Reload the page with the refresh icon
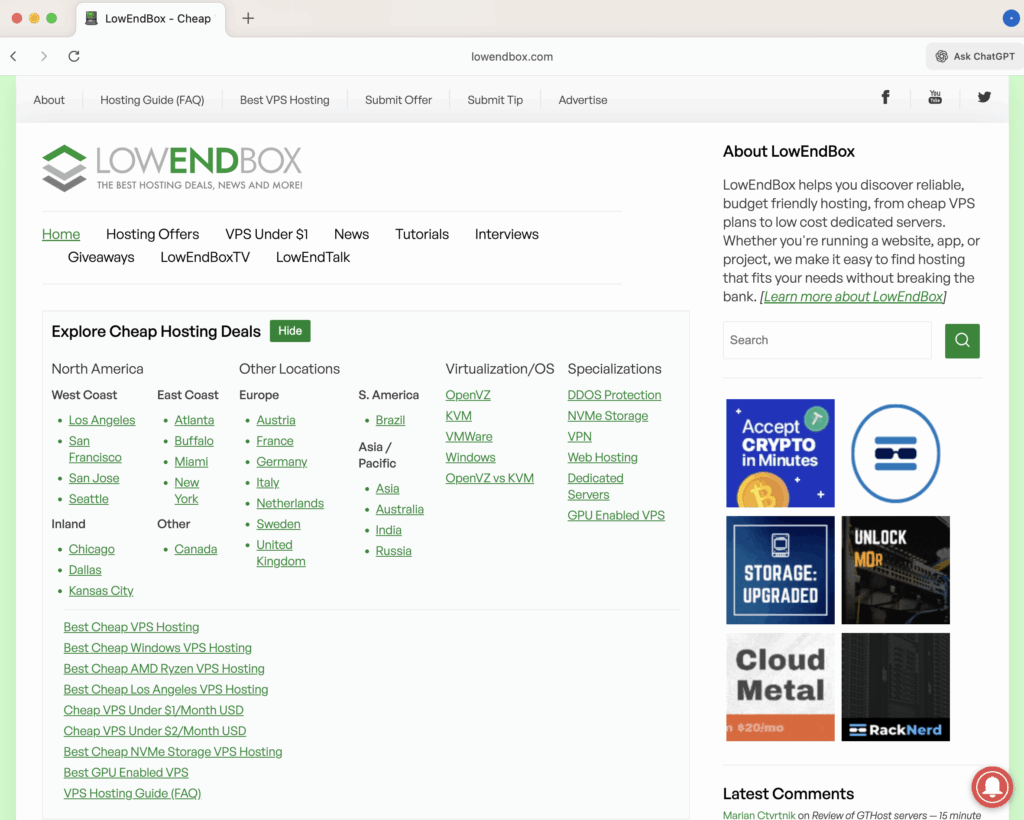Viewport: 1024px width, 820px height. tap(73, 56)
